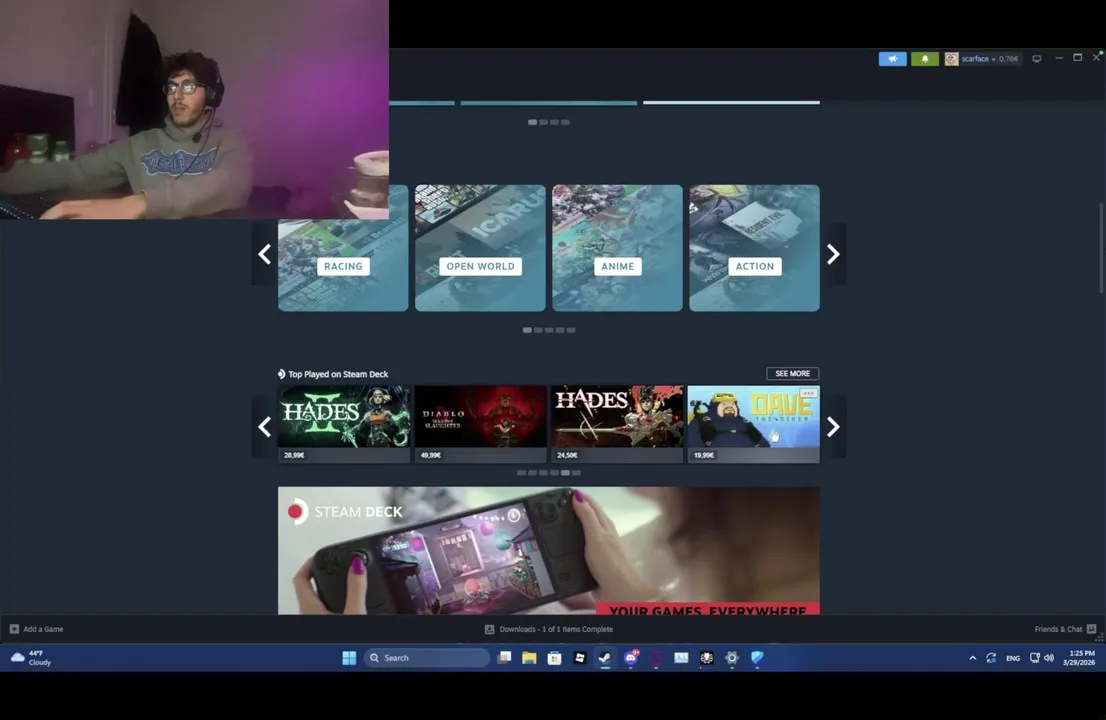Click the Add a Game plus icon

pyautogui.click(x=14, y=629)
